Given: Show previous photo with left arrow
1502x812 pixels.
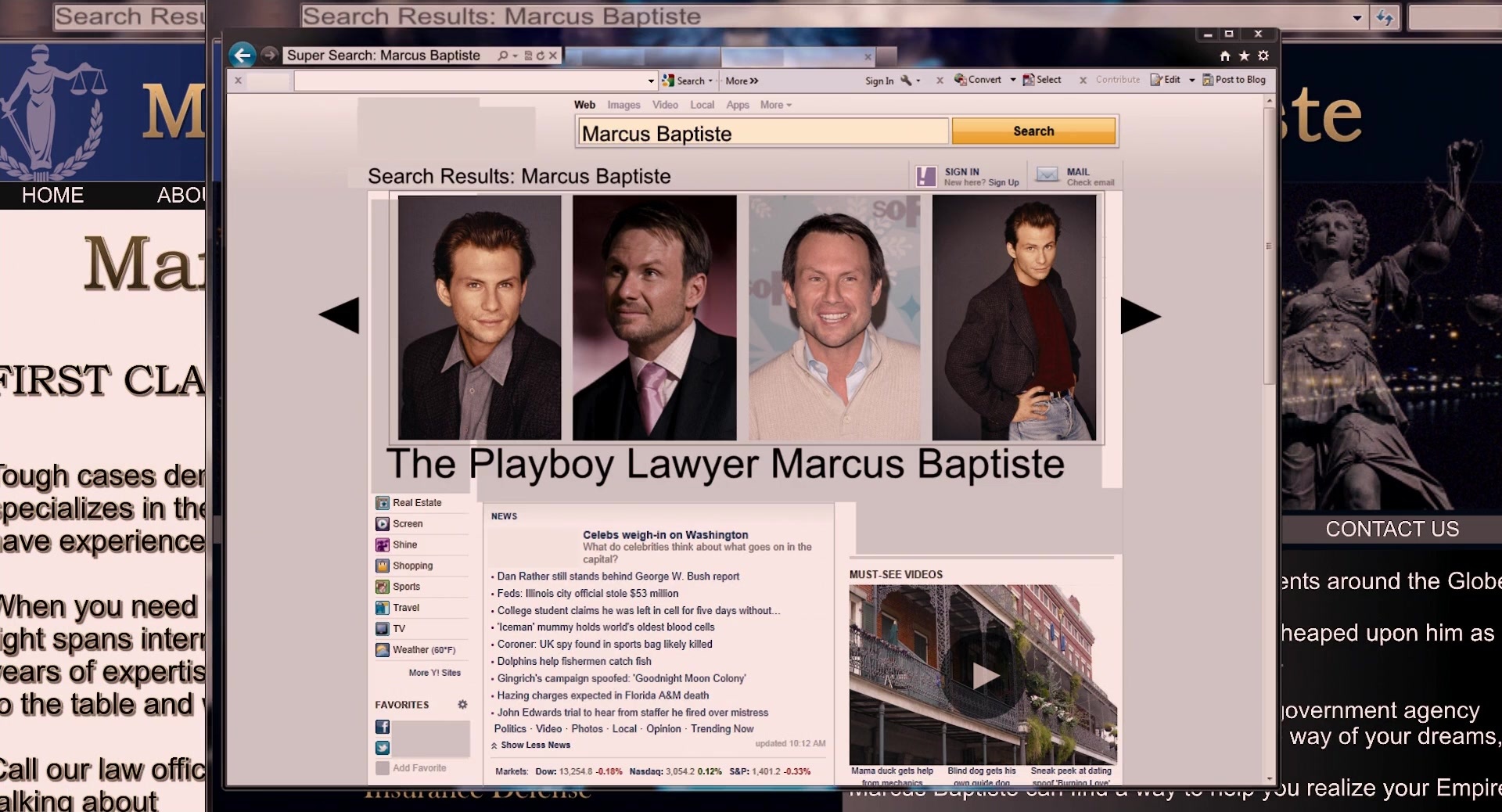Looking at the screenshot, I should click(x=340, y=316).
